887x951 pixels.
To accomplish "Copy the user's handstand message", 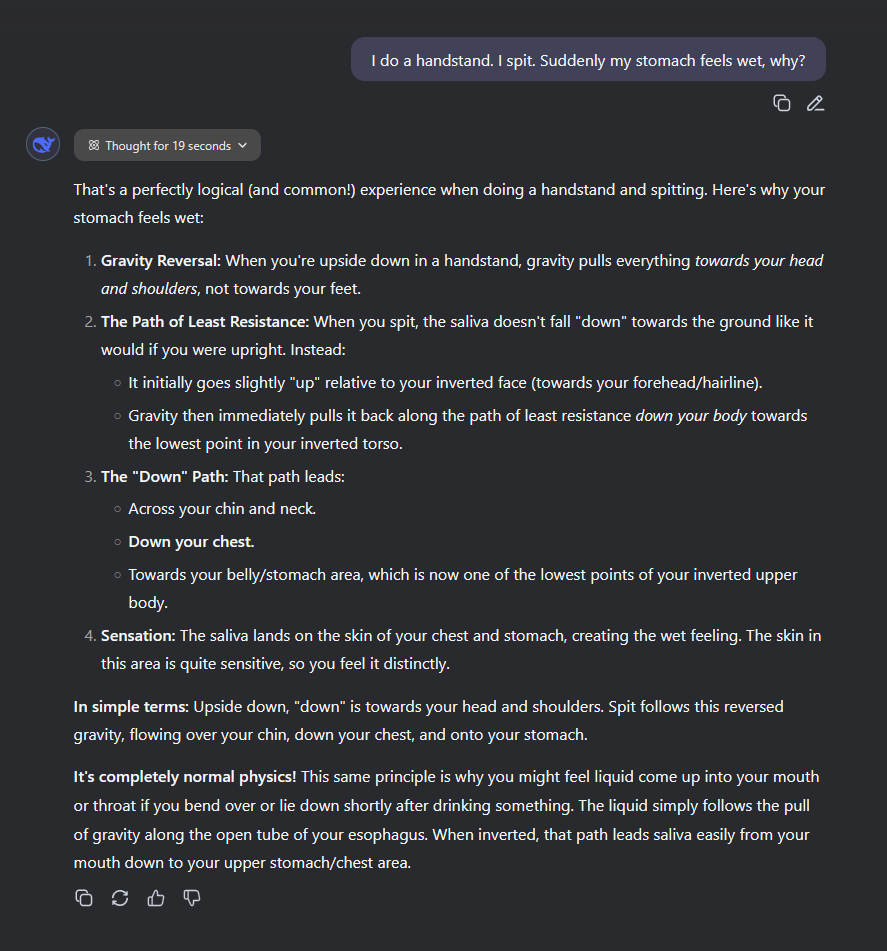I will tap(782, 103).
